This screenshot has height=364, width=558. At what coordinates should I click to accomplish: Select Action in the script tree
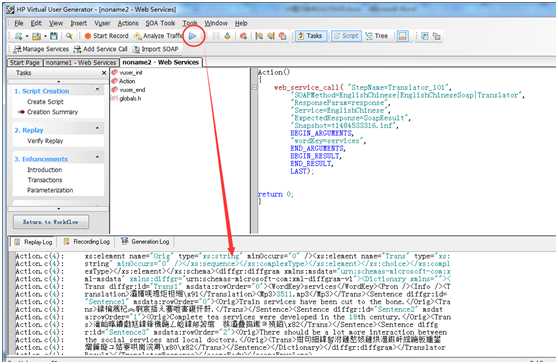124,81
